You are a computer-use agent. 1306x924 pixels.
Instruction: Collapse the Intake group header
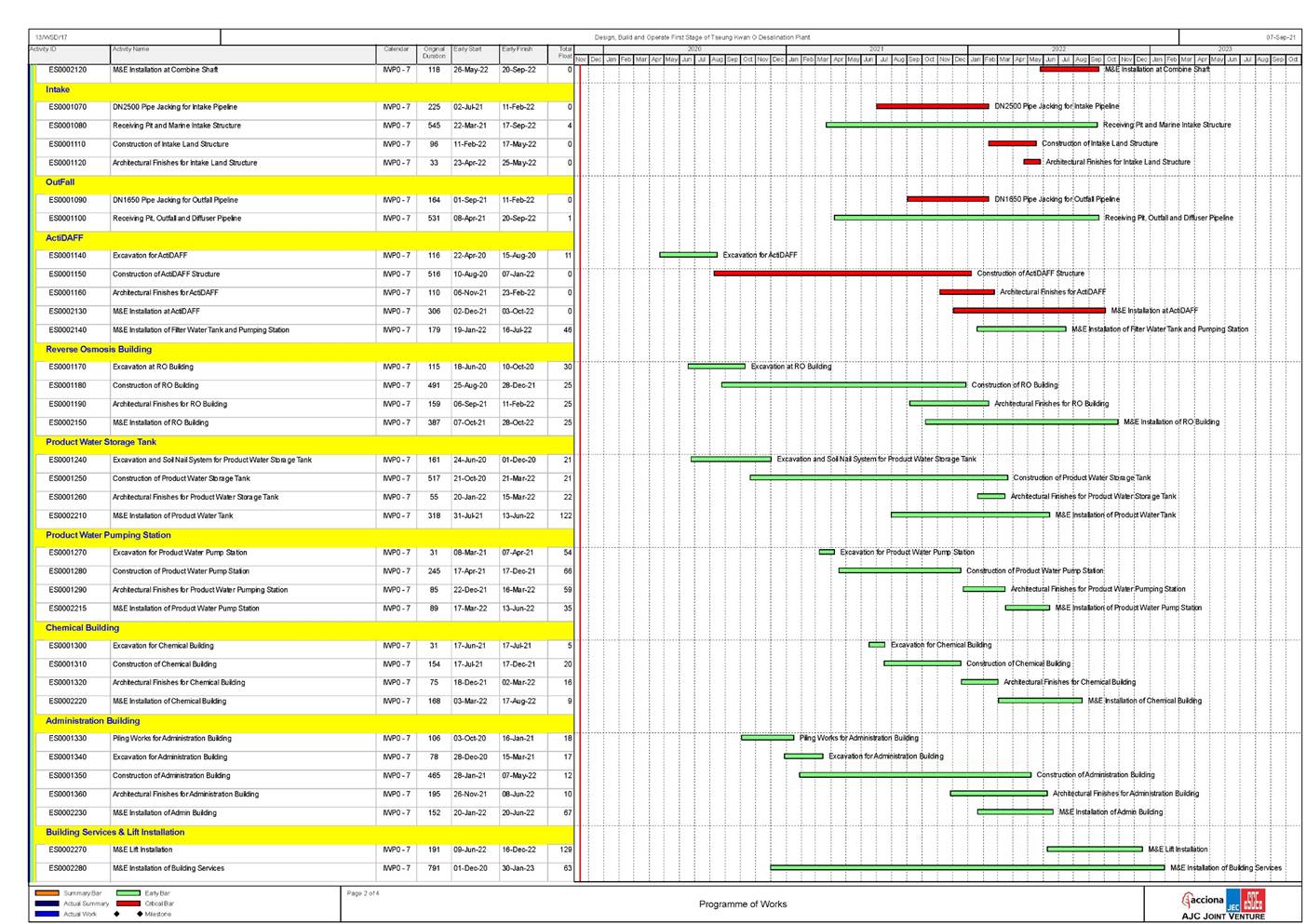point(58,90)
